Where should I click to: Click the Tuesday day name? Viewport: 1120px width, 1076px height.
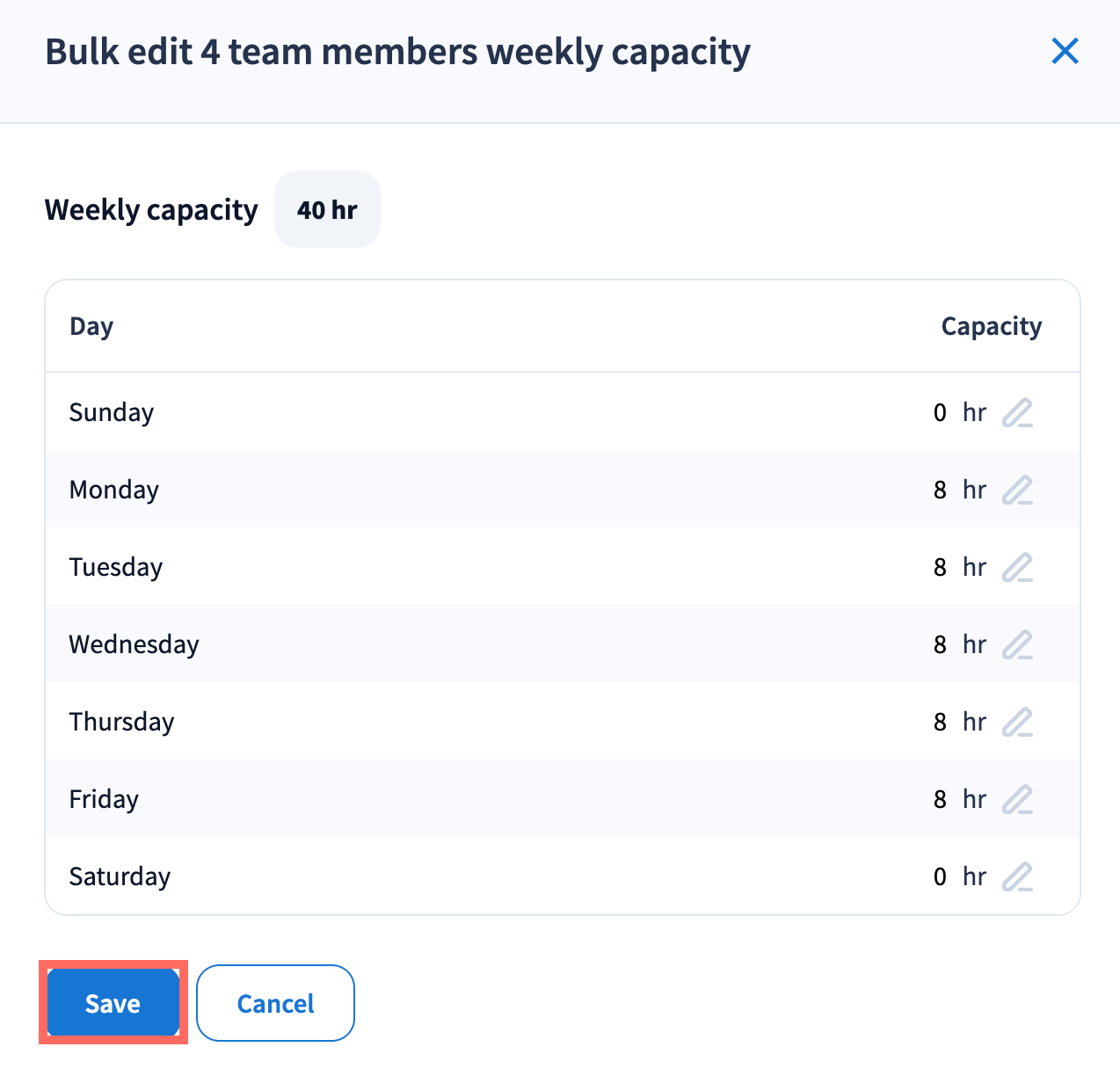pyautogui.click(x=116, y=567)
